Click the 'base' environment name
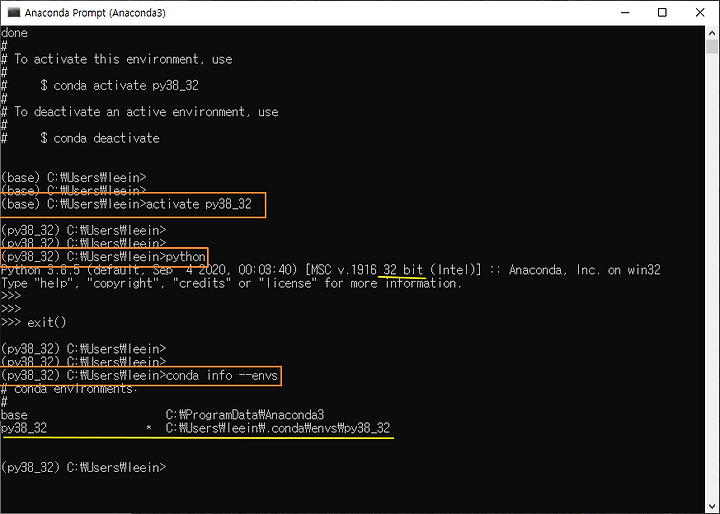 (14, 415)
